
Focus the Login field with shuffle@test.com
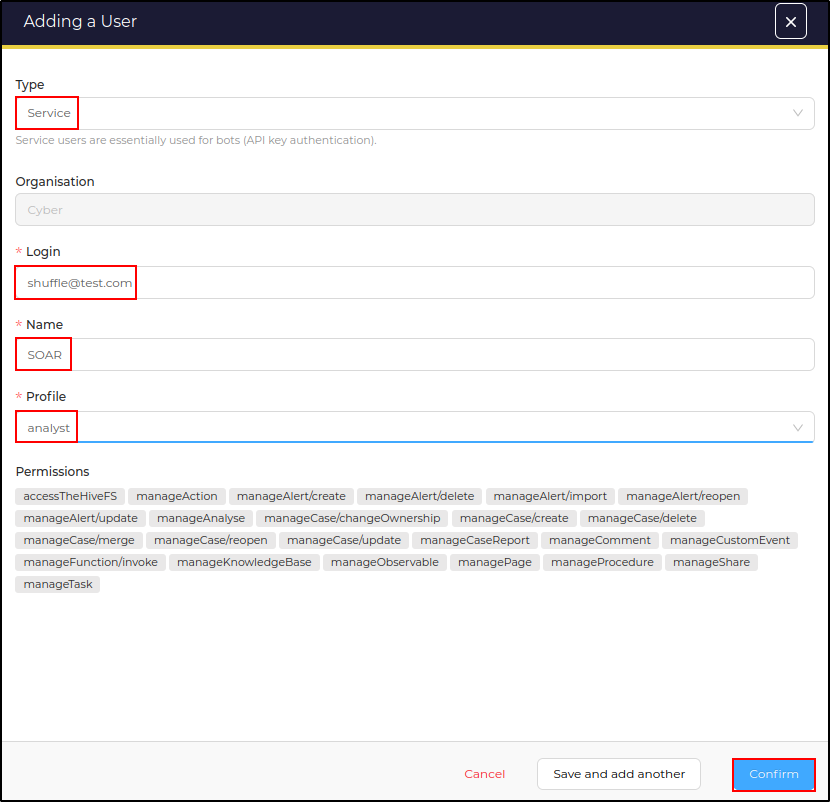click(414, 283)
